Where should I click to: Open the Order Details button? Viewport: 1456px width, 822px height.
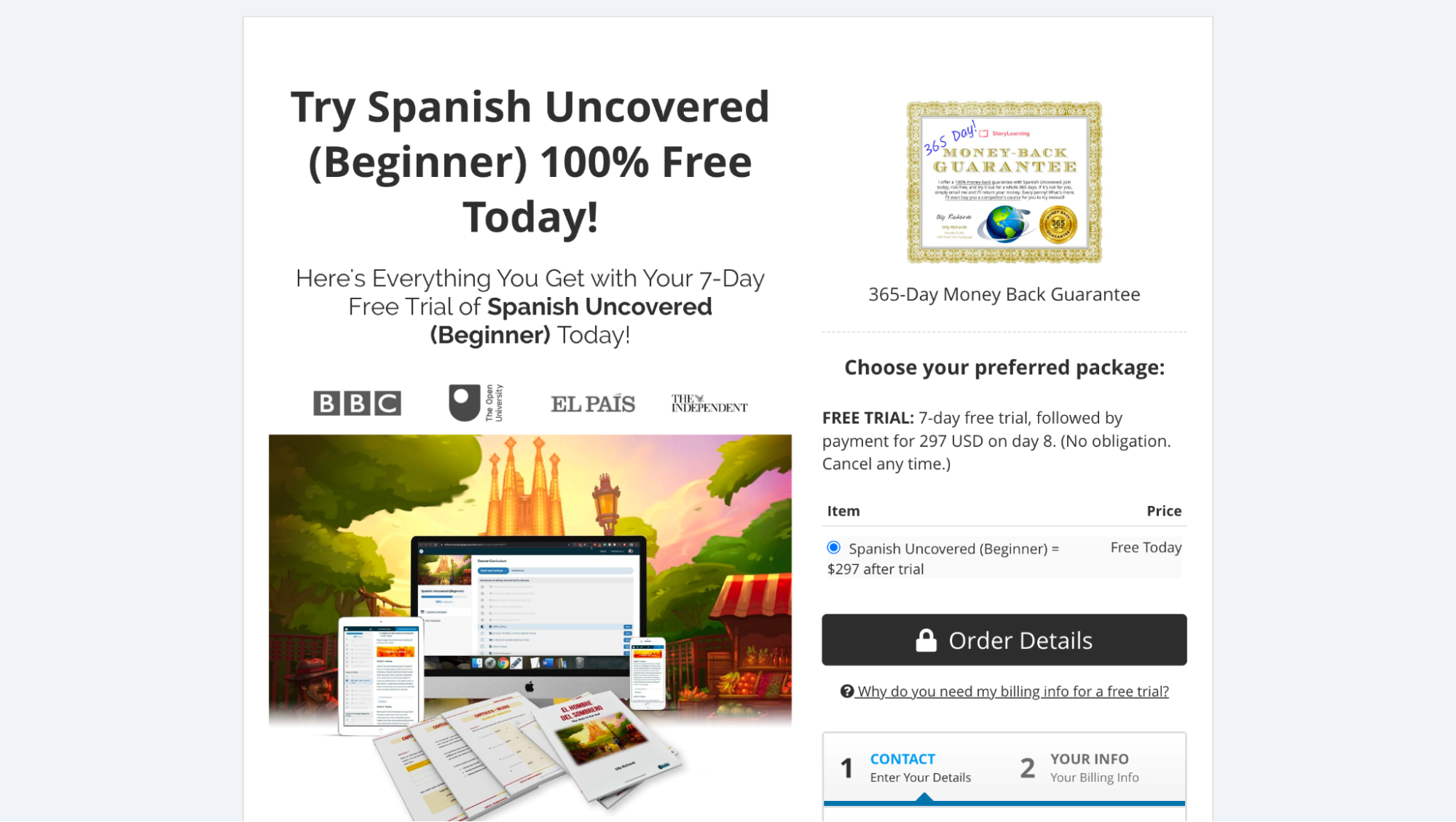click(1004, 640)
